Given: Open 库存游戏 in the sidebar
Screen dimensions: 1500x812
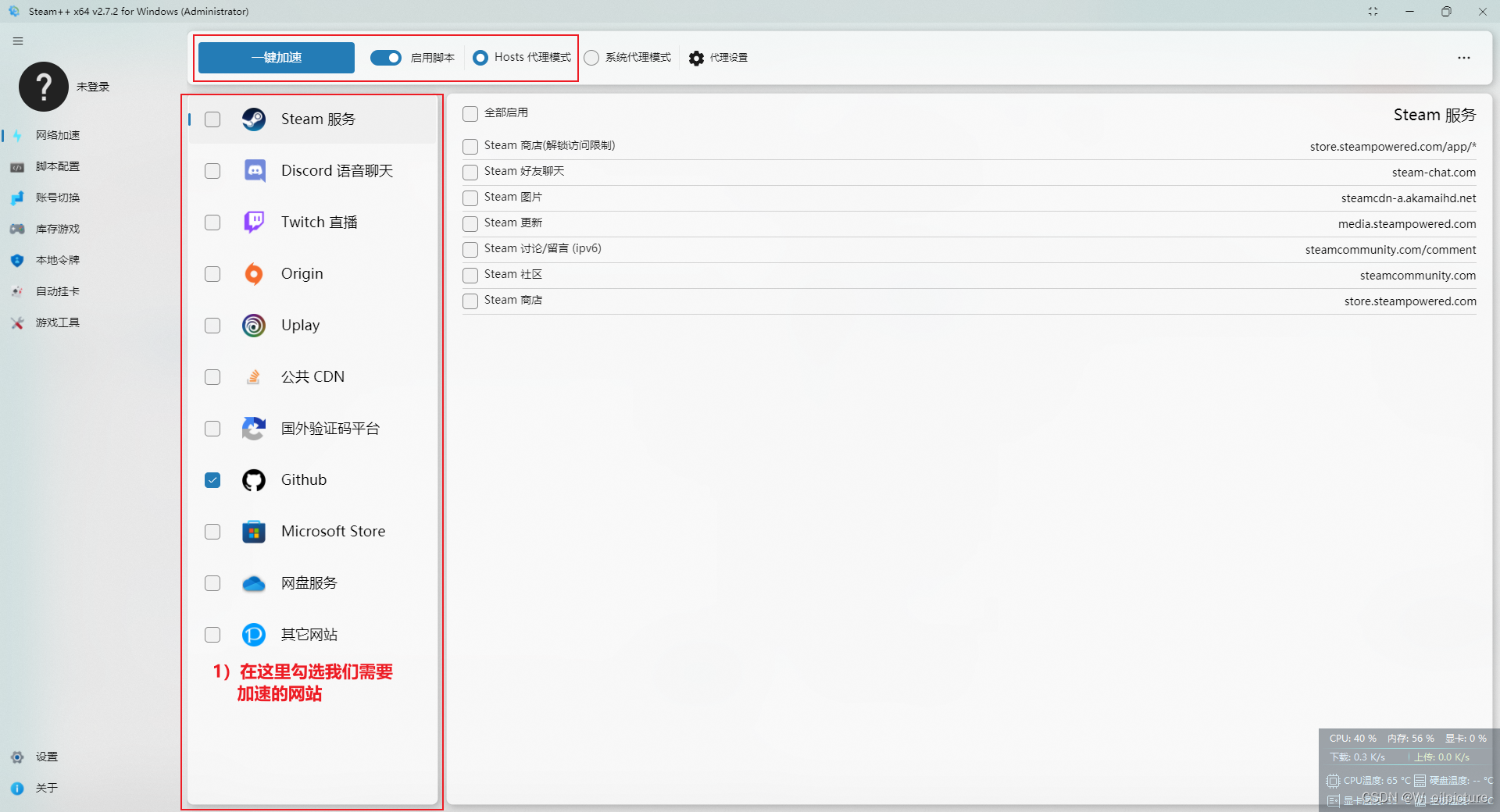Looking at the screenshot, I should [57, 229].
